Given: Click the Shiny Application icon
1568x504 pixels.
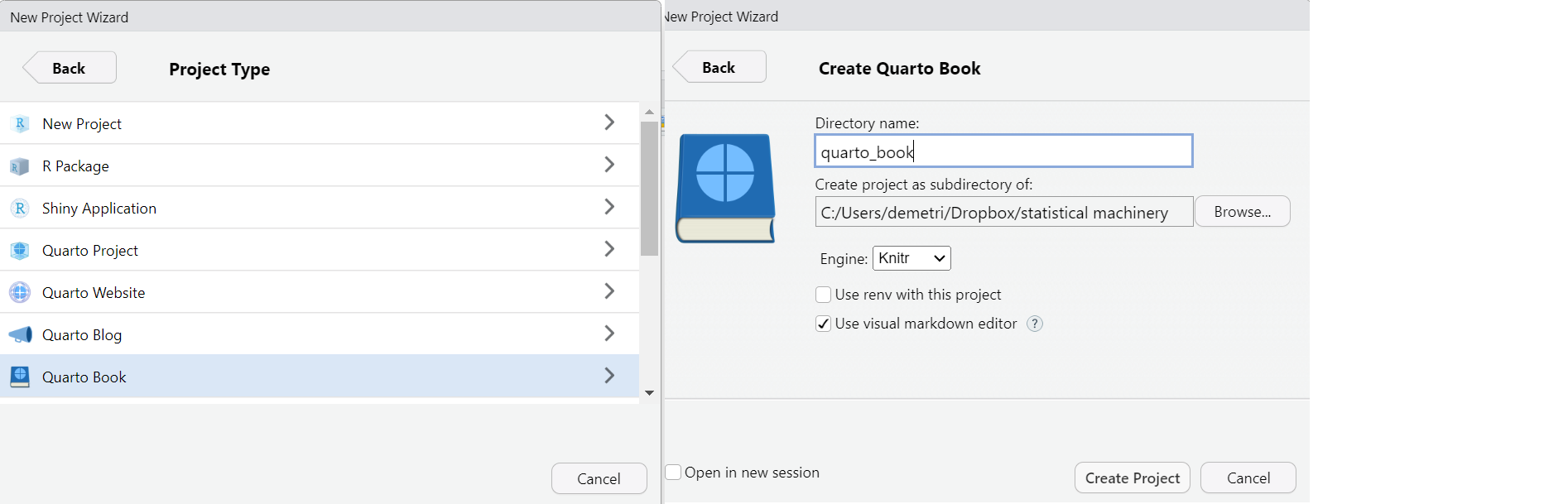Looking at the screenshot, I should (20, 209).
